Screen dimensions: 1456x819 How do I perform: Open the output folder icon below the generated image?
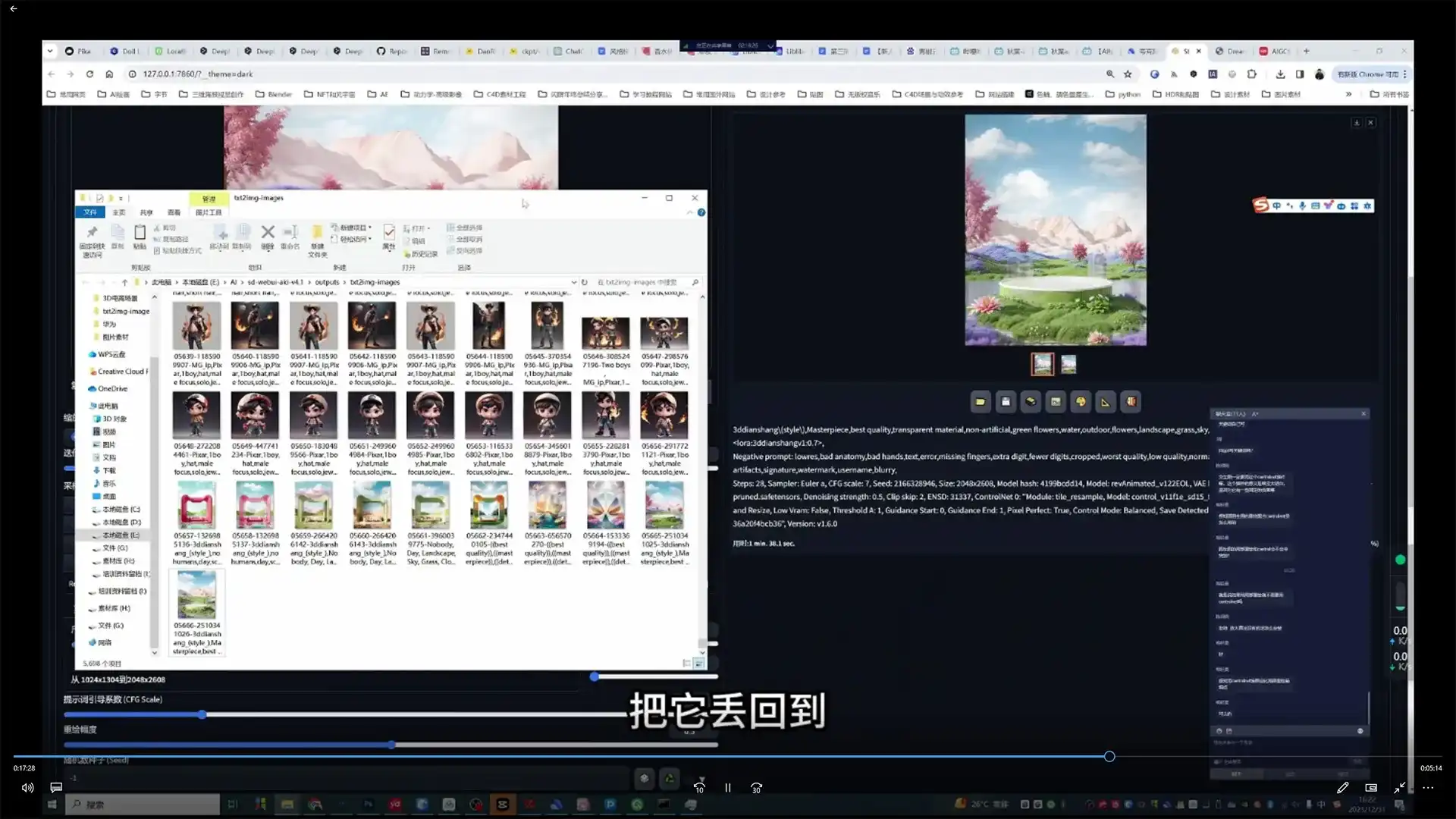980,401
